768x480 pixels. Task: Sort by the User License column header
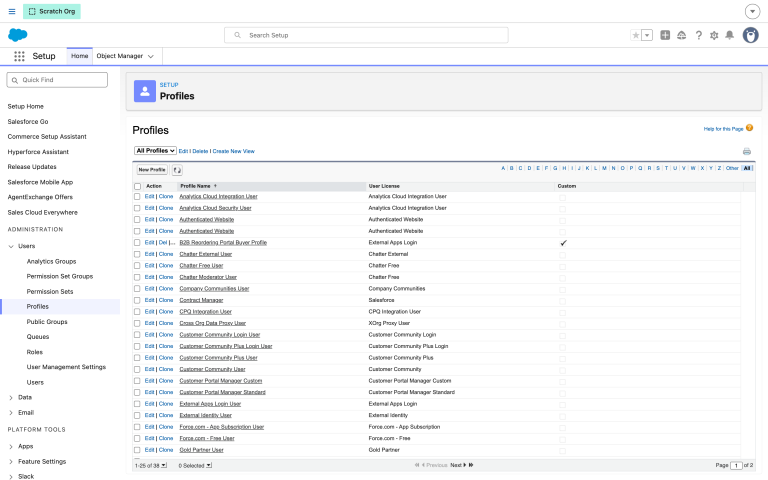pos(384,186)
